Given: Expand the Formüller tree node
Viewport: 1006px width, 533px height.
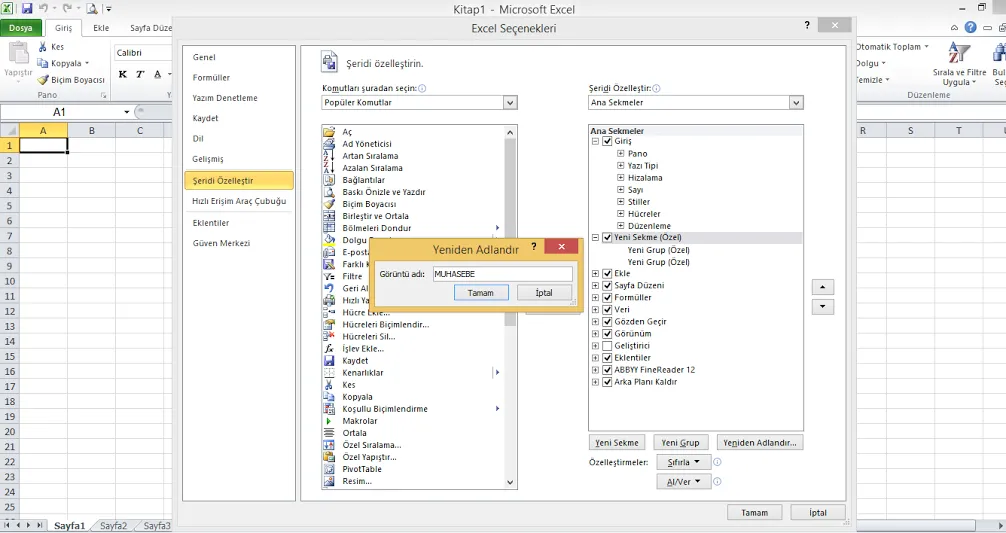Looking at the screenshot, I should pos(596,298).
